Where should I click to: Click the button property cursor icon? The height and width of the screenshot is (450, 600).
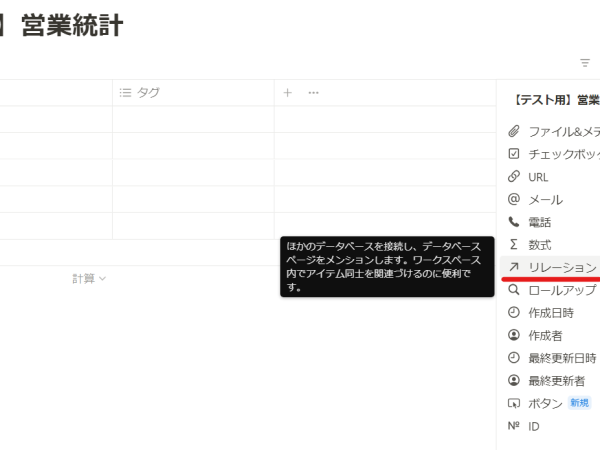click(x=514, y=403)
